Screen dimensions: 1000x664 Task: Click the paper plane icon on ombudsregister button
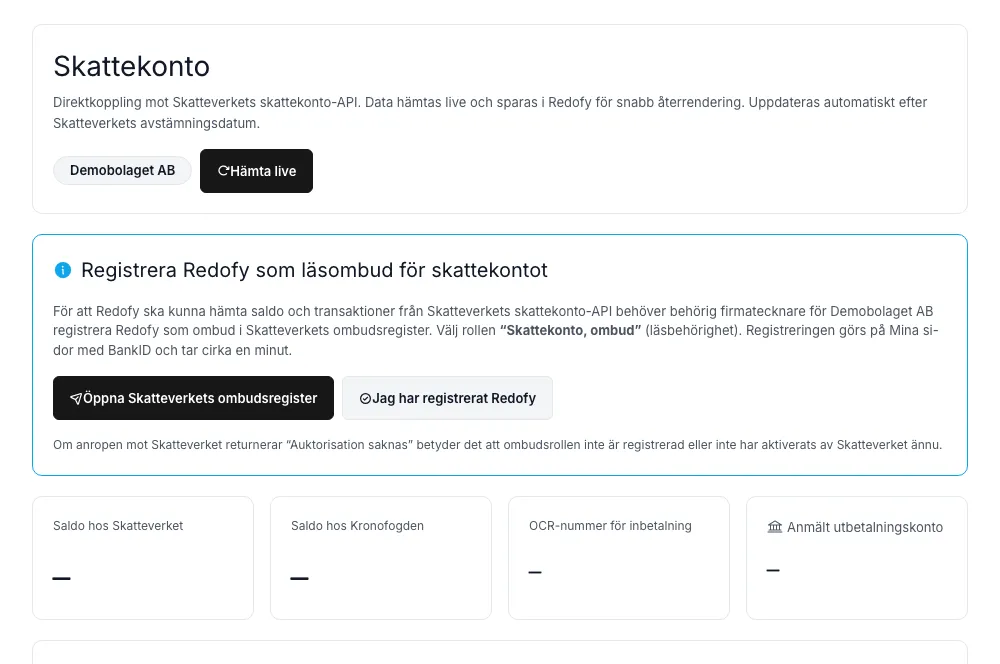(76, 399)
